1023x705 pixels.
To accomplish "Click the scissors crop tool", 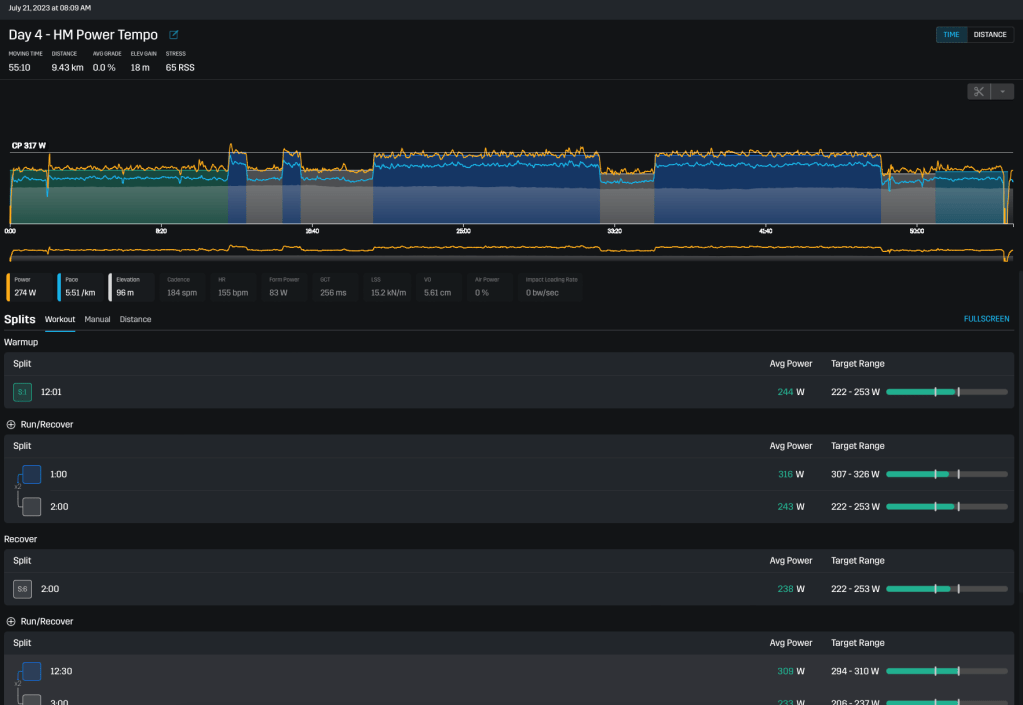I will [x=979, y=91].
